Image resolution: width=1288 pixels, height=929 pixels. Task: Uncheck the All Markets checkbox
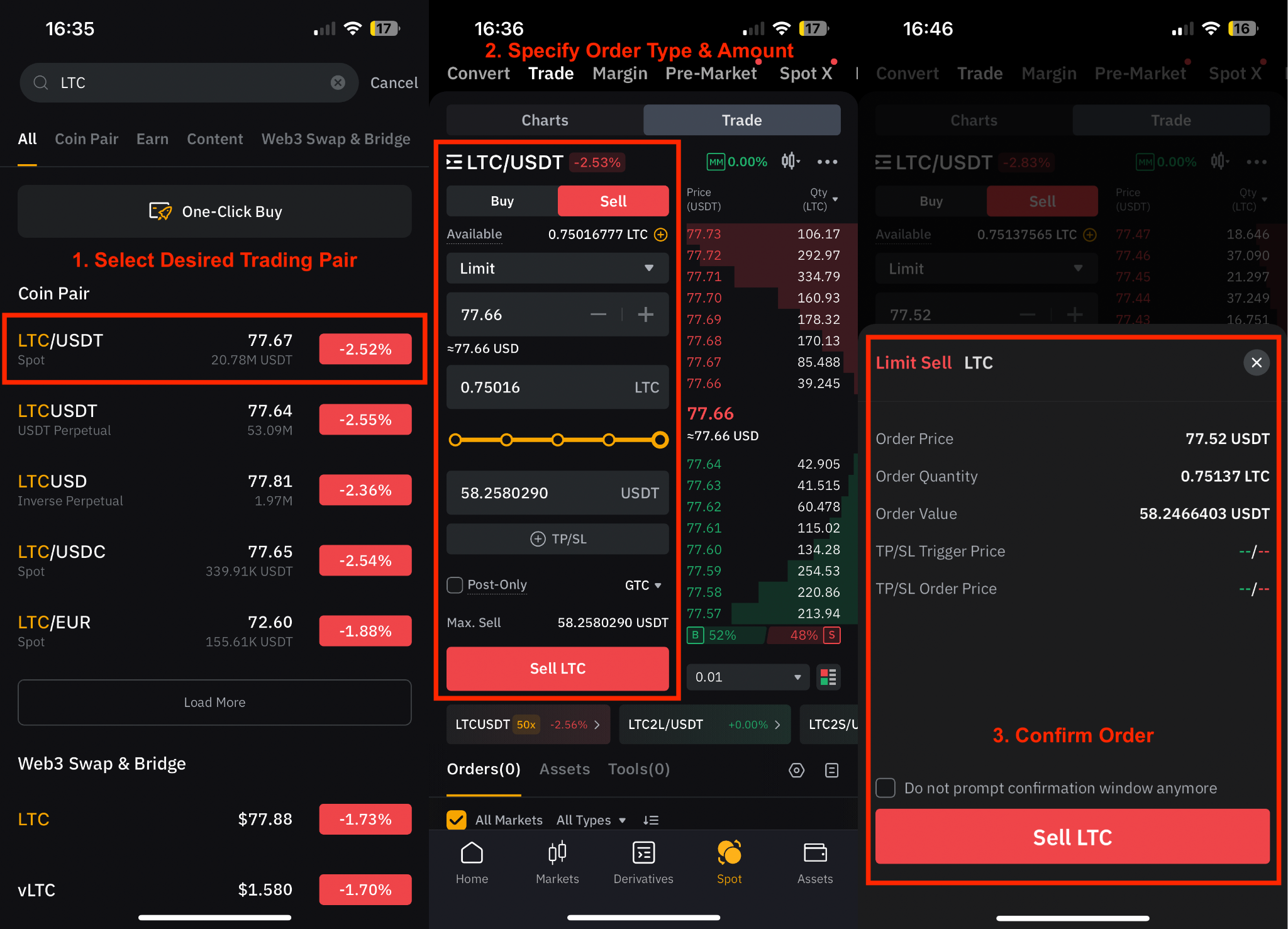[457, 820]
